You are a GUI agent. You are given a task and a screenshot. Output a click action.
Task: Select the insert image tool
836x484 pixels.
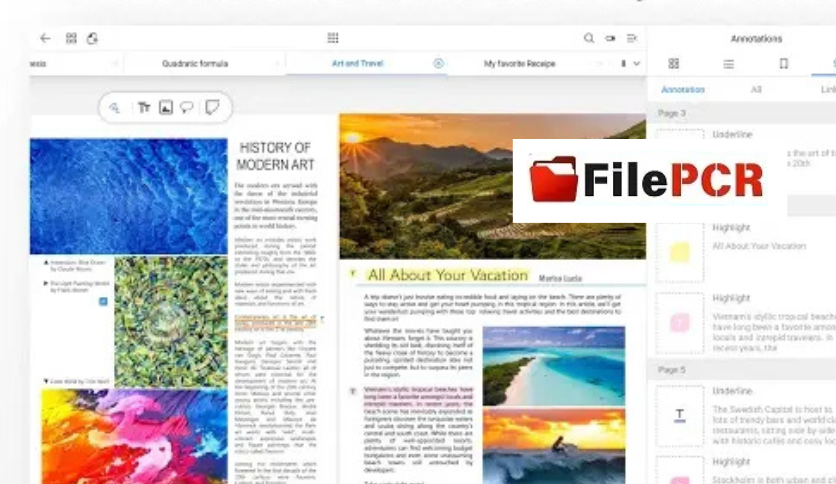(x=166, y=108)
